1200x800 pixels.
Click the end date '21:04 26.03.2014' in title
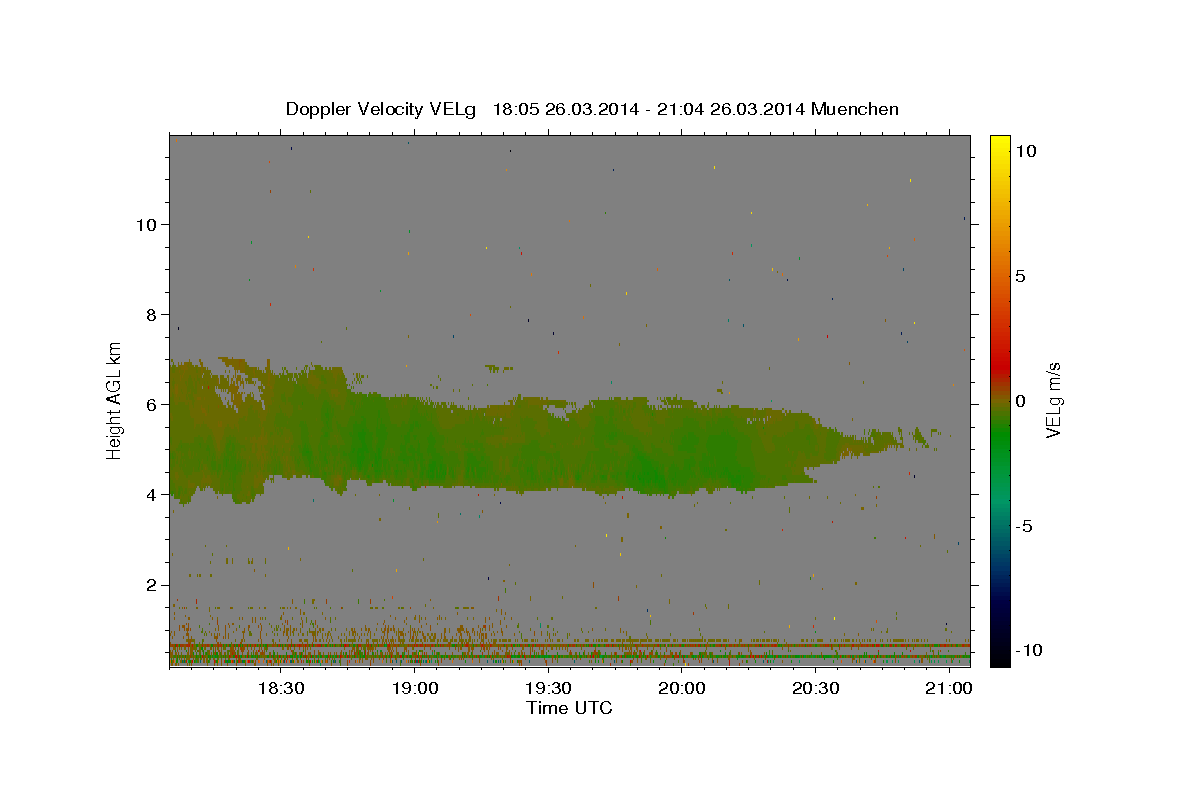click(729, 109)
